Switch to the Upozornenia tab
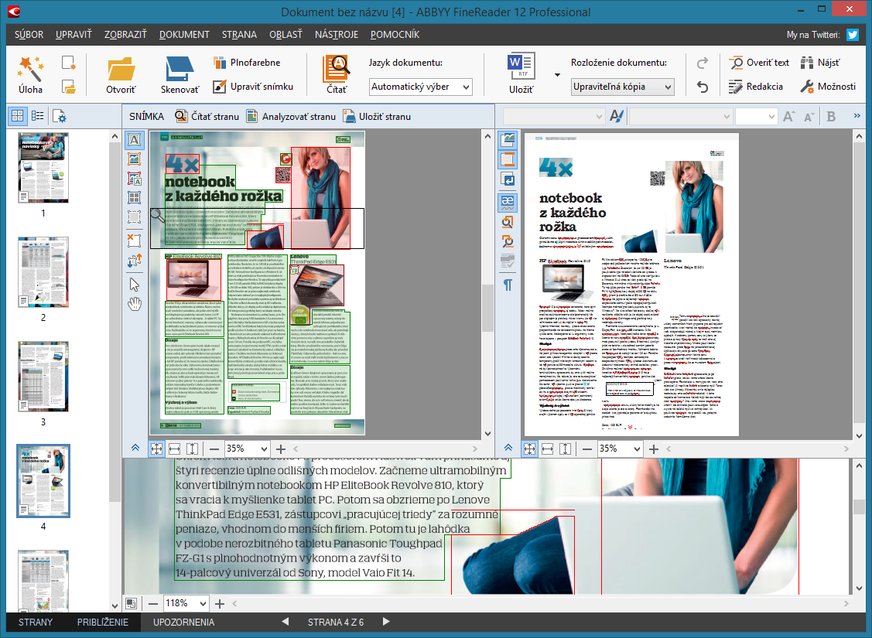The width and height of the screenshot is (872, 638). [x=183, y=622]
